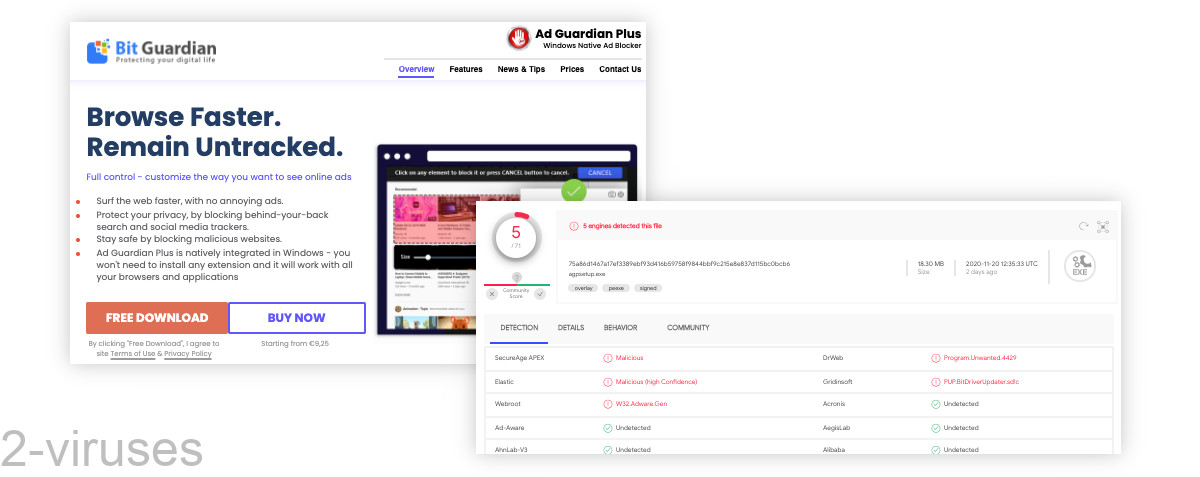
Task: Go to News & Tips page
Action: (521, 69)
